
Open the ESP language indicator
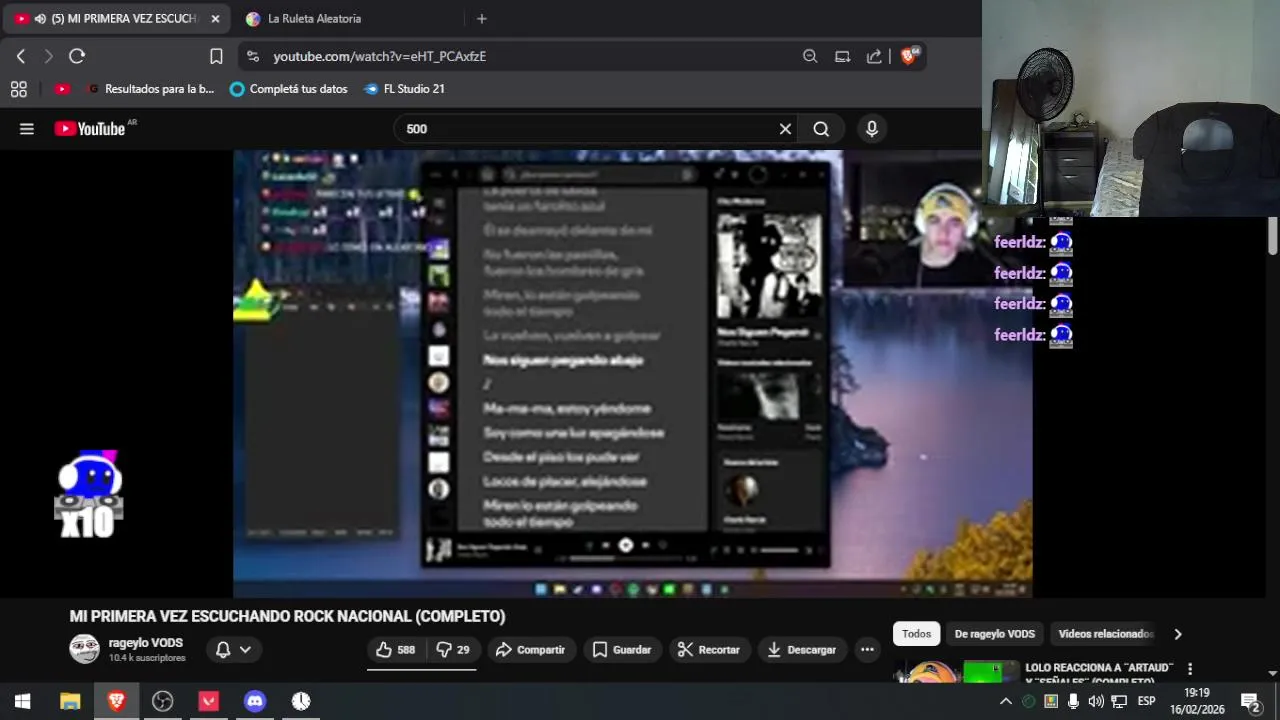(x=1146, y=701)
